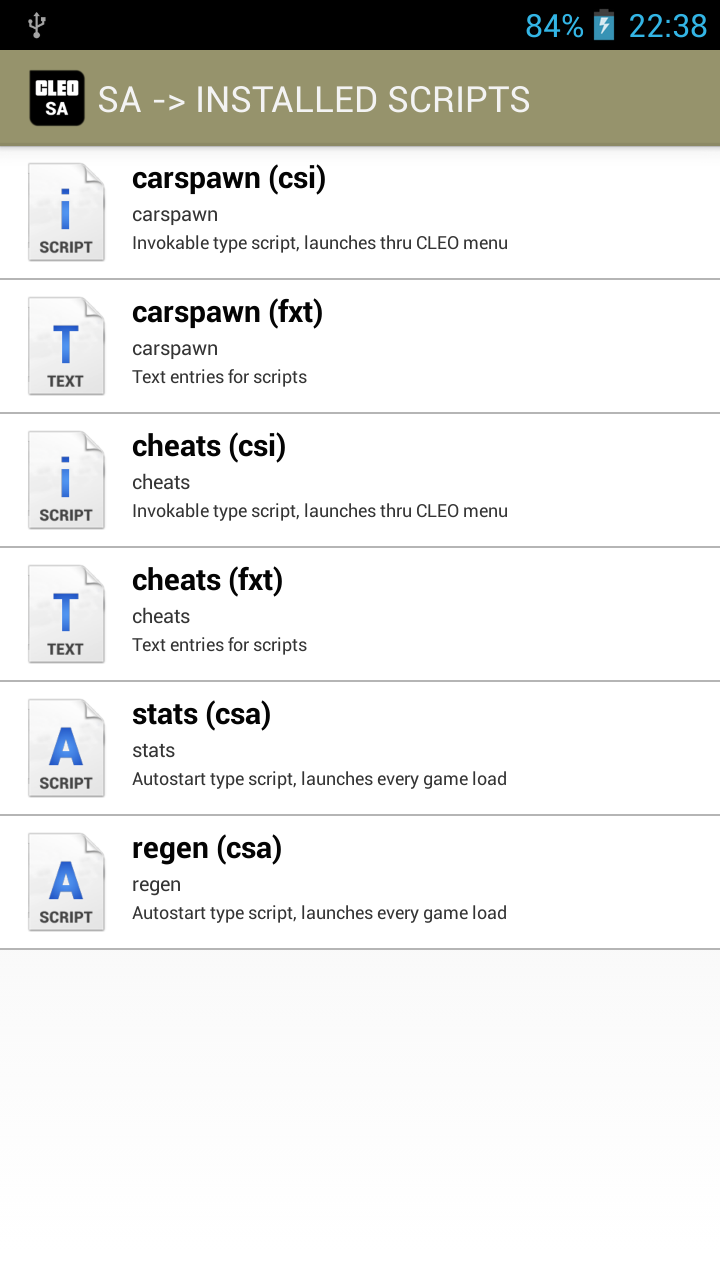Tap the regen (csa) autostart script icon
Screen dimensions: 720x1280
pos(66,882)
